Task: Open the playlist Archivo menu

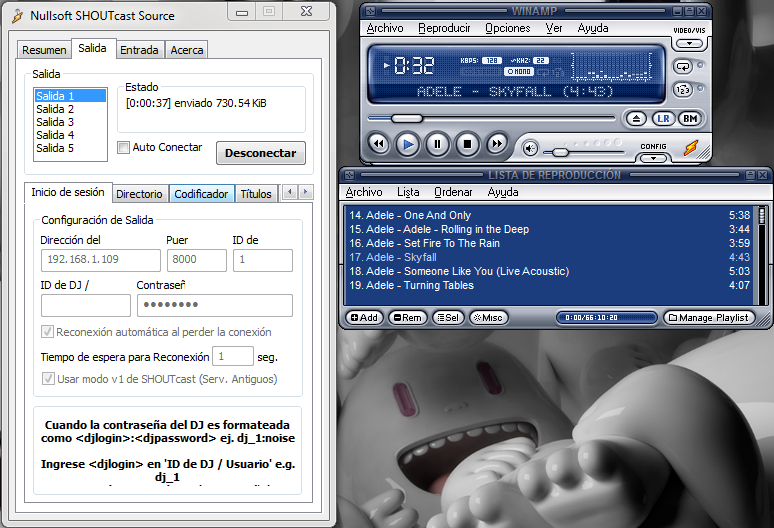Action: pyautogui.click(x=364, y=192)
